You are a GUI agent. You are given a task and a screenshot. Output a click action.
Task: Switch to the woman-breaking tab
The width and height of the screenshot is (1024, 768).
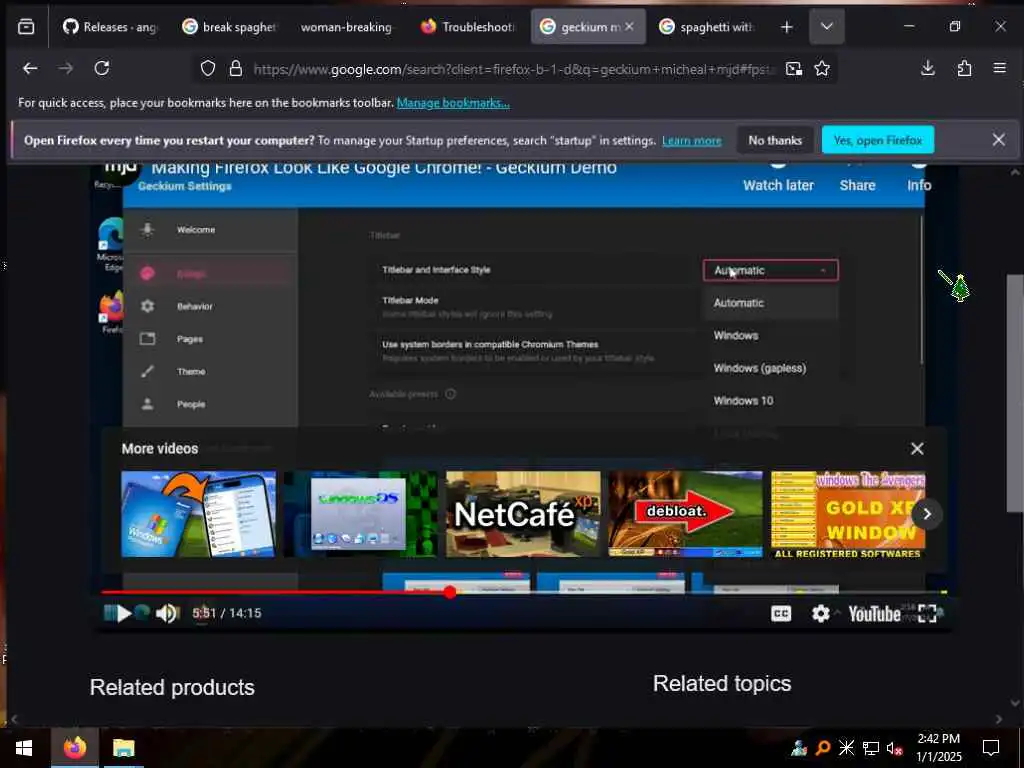(346, 27)
